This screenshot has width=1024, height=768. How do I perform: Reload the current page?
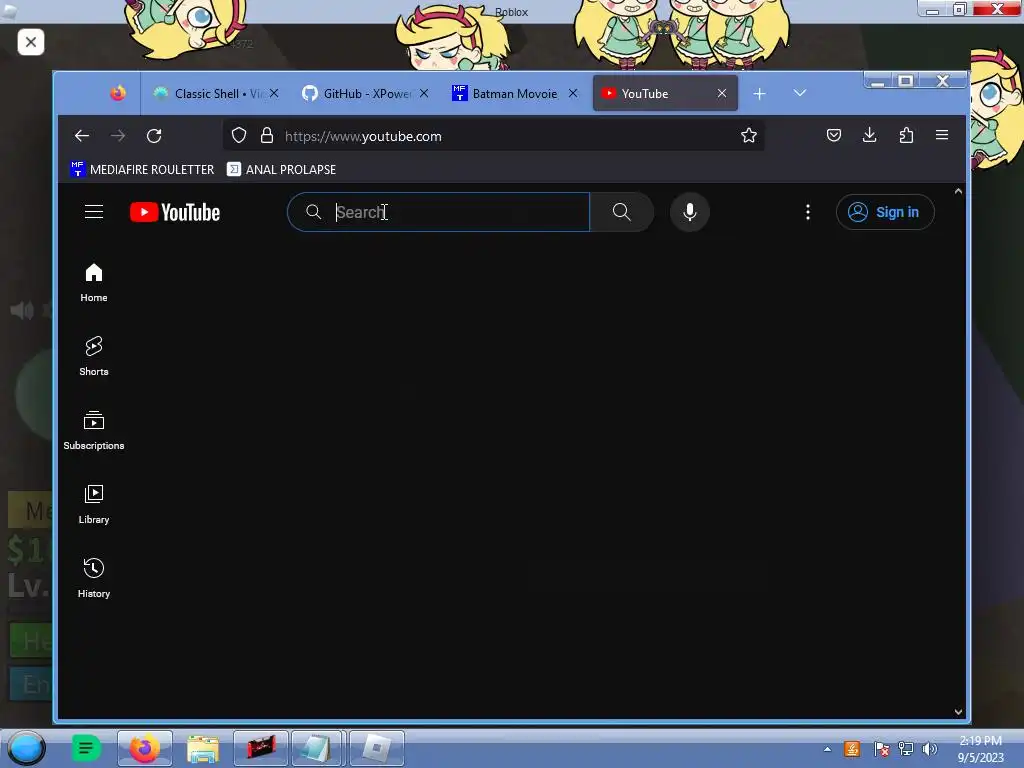point(154,136)
